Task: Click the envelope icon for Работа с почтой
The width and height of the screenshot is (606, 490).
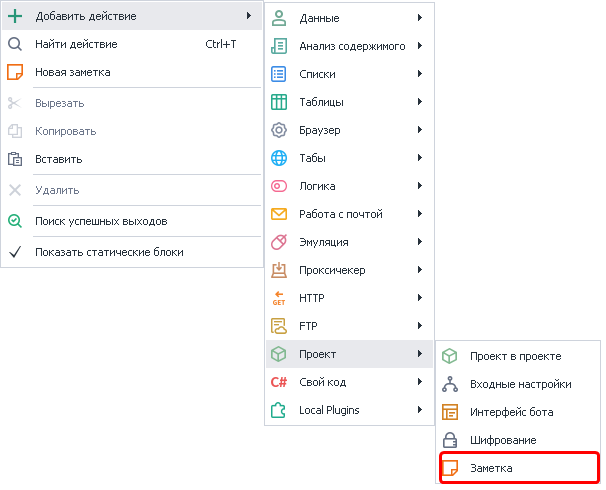Action: pyautogui.click(x=280, y=214)
